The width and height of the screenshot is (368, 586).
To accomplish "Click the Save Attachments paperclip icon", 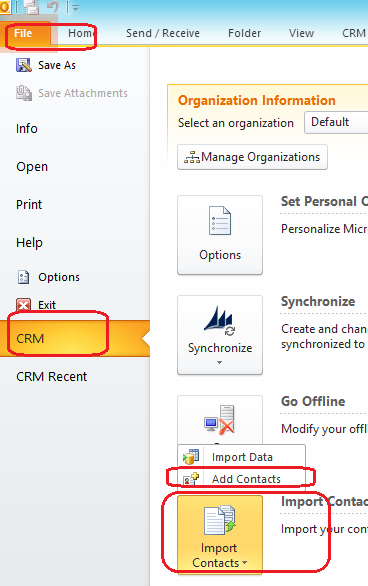I will click(x=24, y=93).
